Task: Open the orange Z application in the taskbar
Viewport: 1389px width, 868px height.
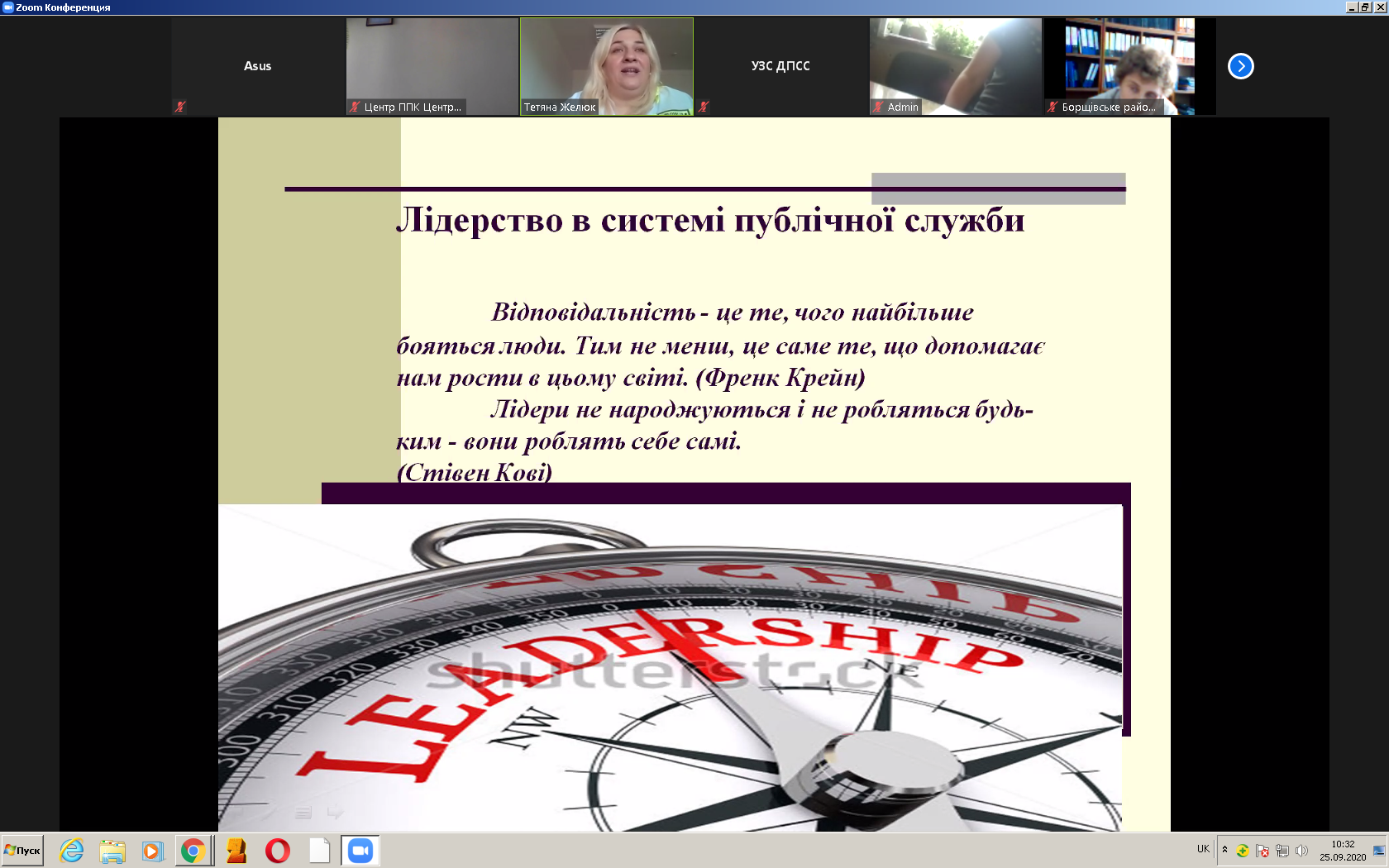Action: [236, 851]
